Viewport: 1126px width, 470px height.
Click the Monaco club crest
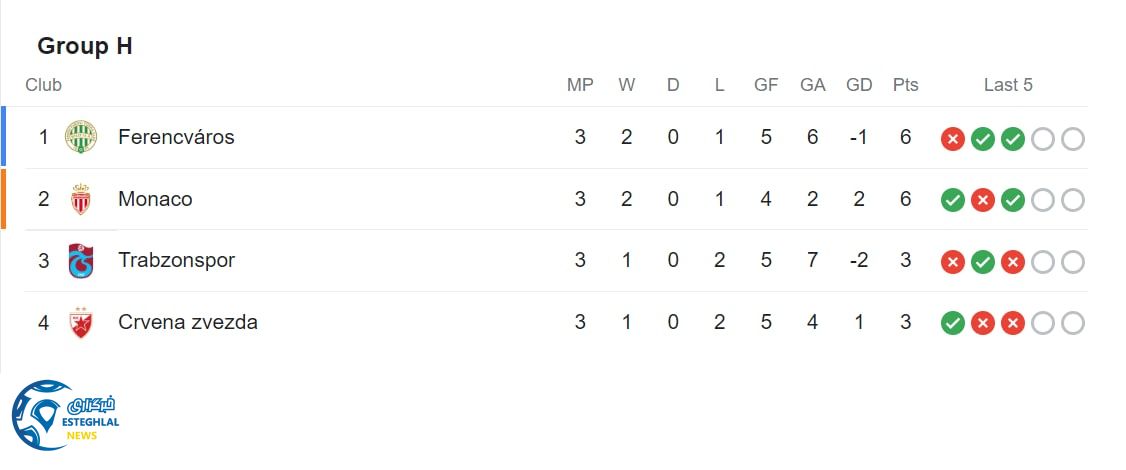[x=81, y=199]
